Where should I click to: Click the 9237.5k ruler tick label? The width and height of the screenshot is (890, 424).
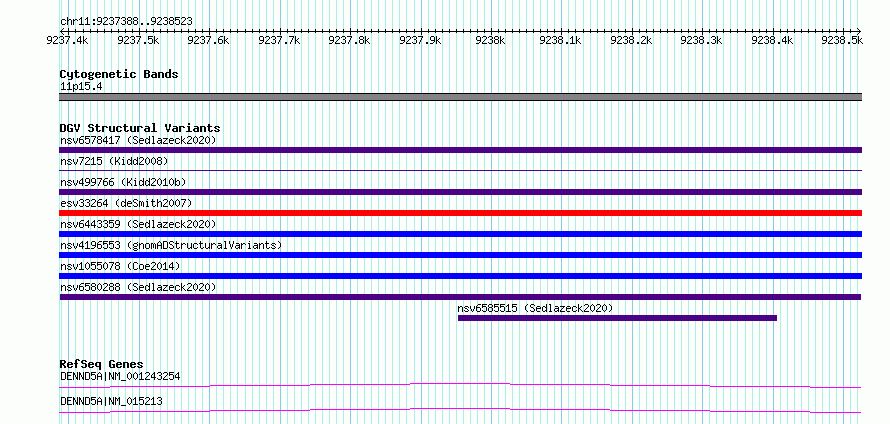pyautogui.click(x=138, y=40)
